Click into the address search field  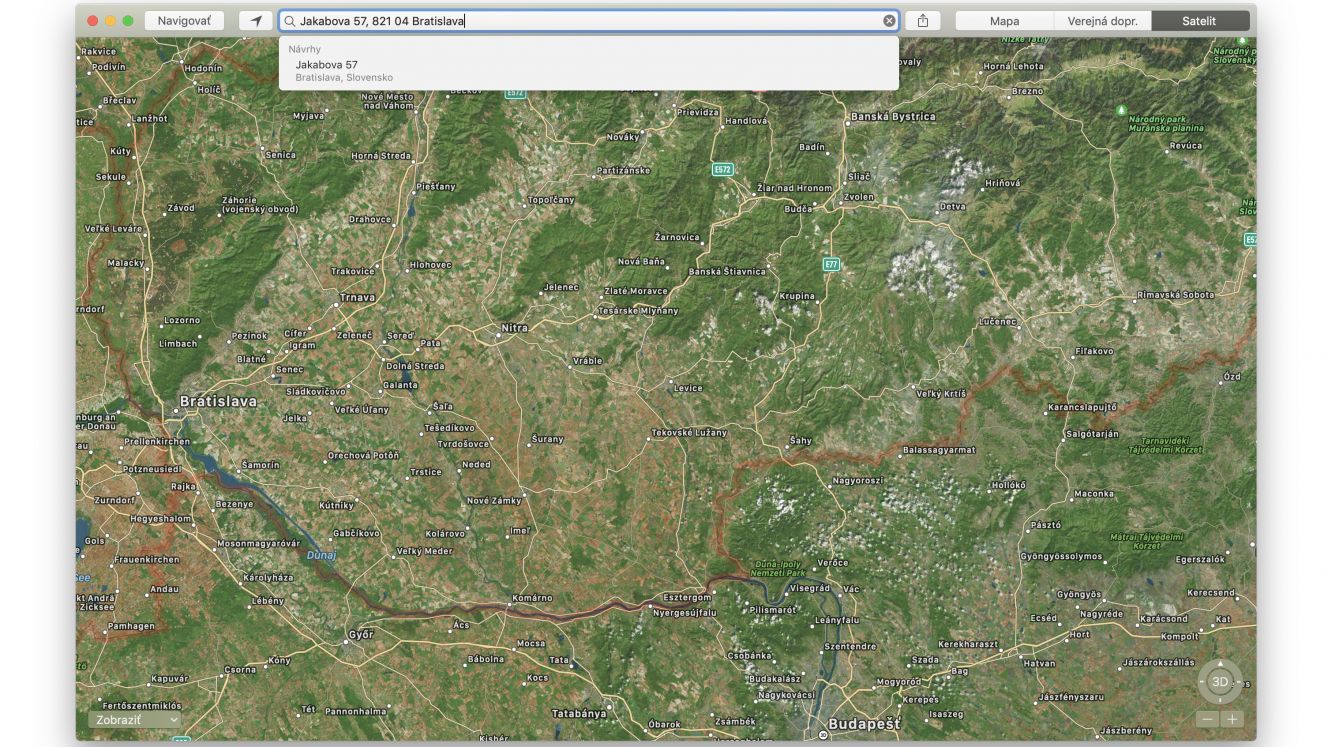(x=588, y=20)
